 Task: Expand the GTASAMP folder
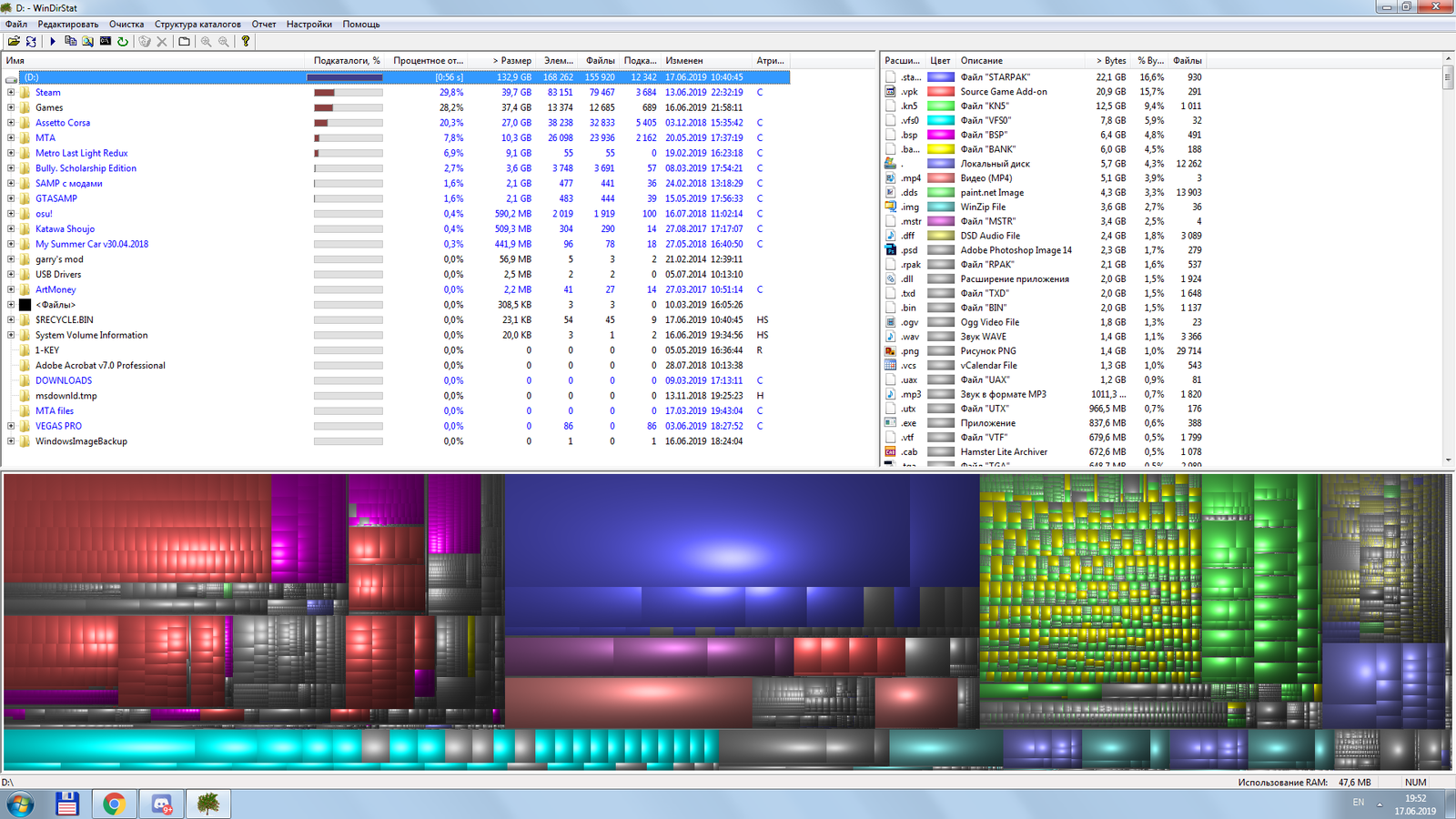click(x=11, y=198)
